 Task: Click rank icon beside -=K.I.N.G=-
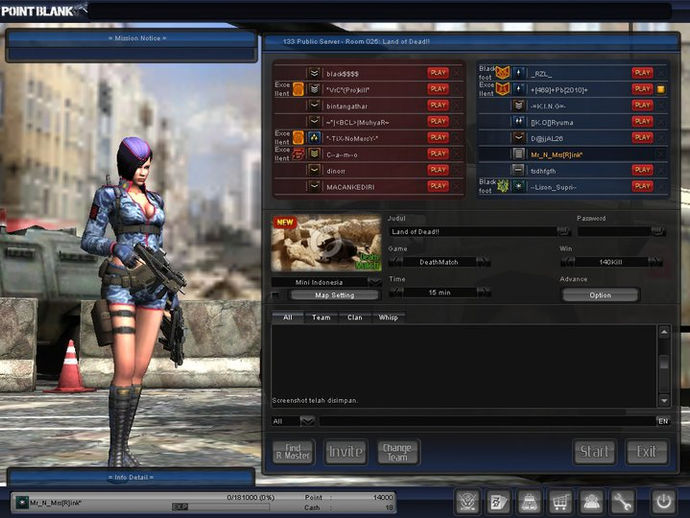(519, 106)
